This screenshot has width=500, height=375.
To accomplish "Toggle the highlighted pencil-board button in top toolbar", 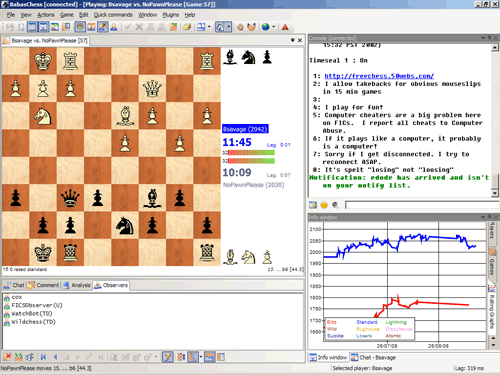I will [103, 27].
